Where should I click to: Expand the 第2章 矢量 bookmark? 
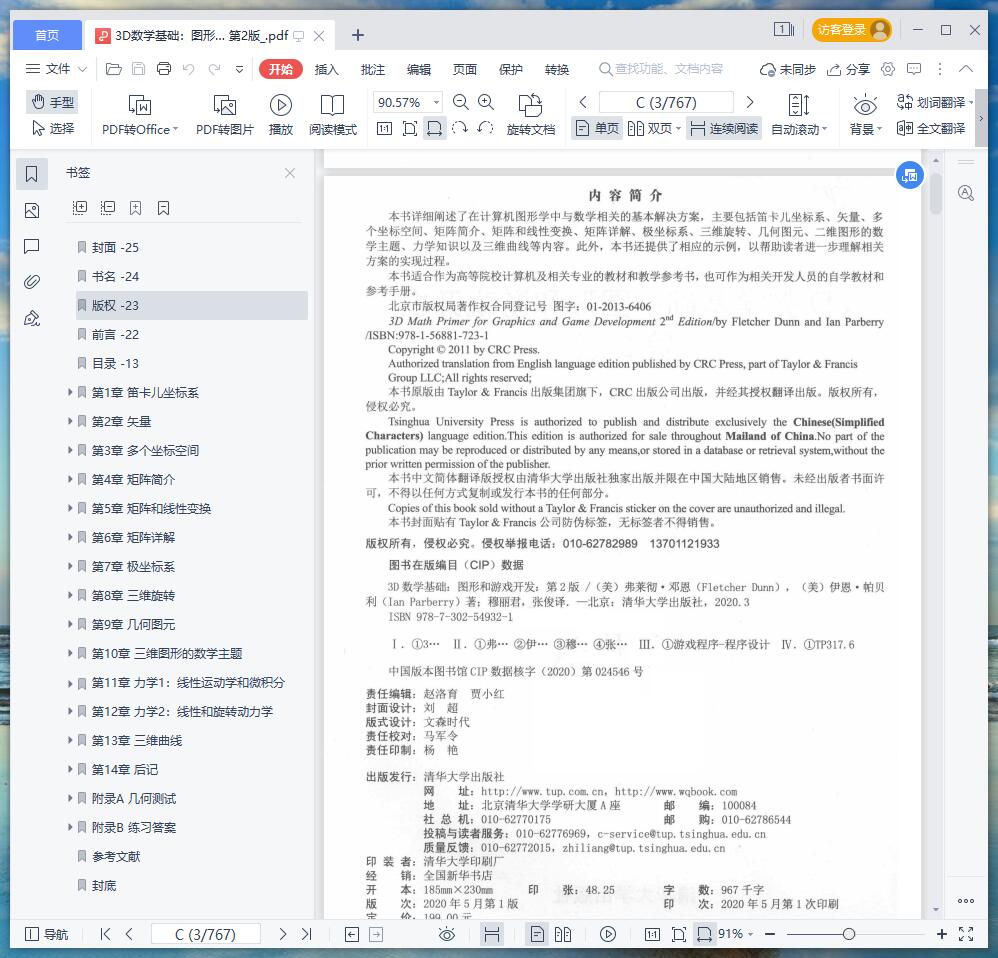point(70,421)
